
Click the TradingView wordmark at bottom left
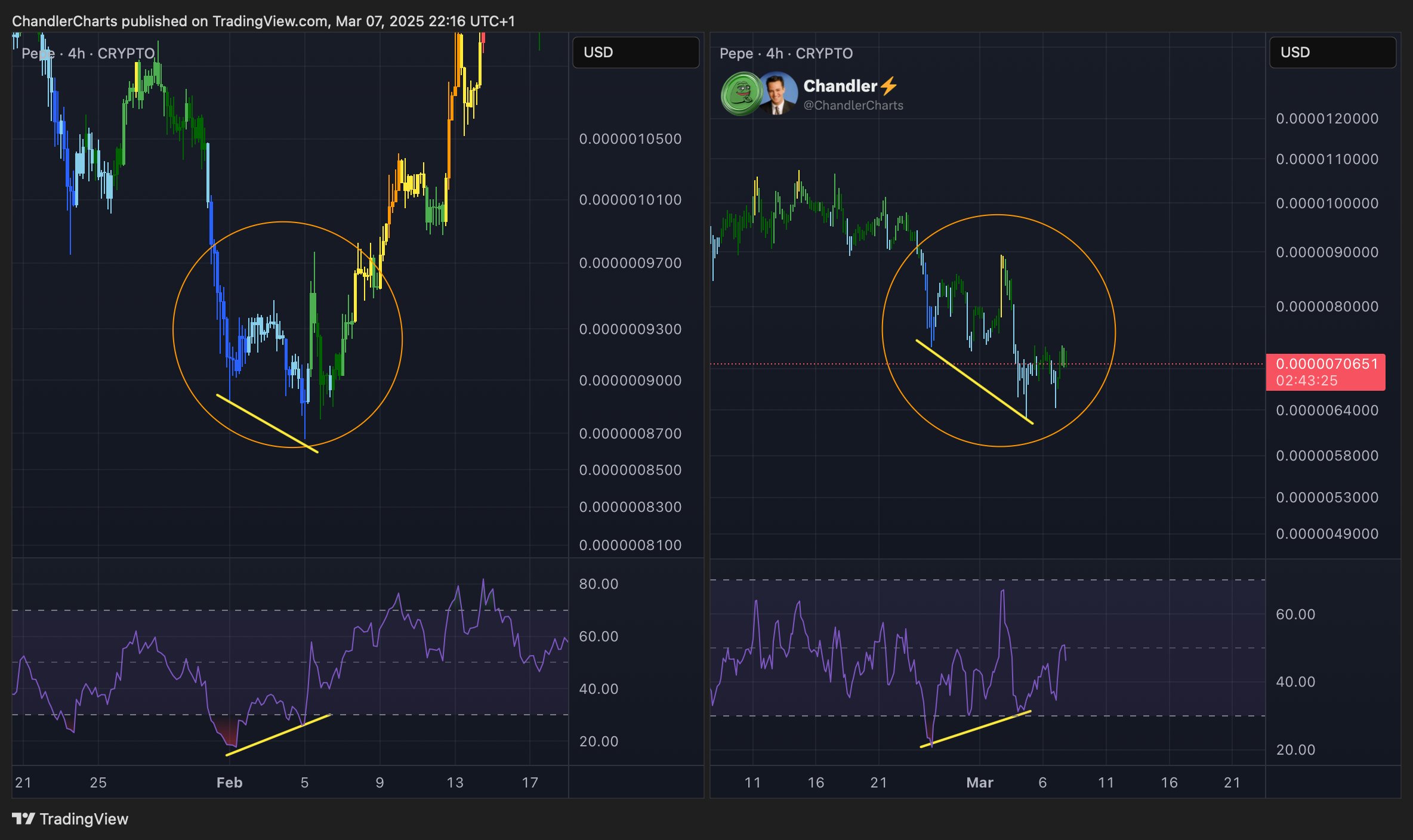(84, 819)
